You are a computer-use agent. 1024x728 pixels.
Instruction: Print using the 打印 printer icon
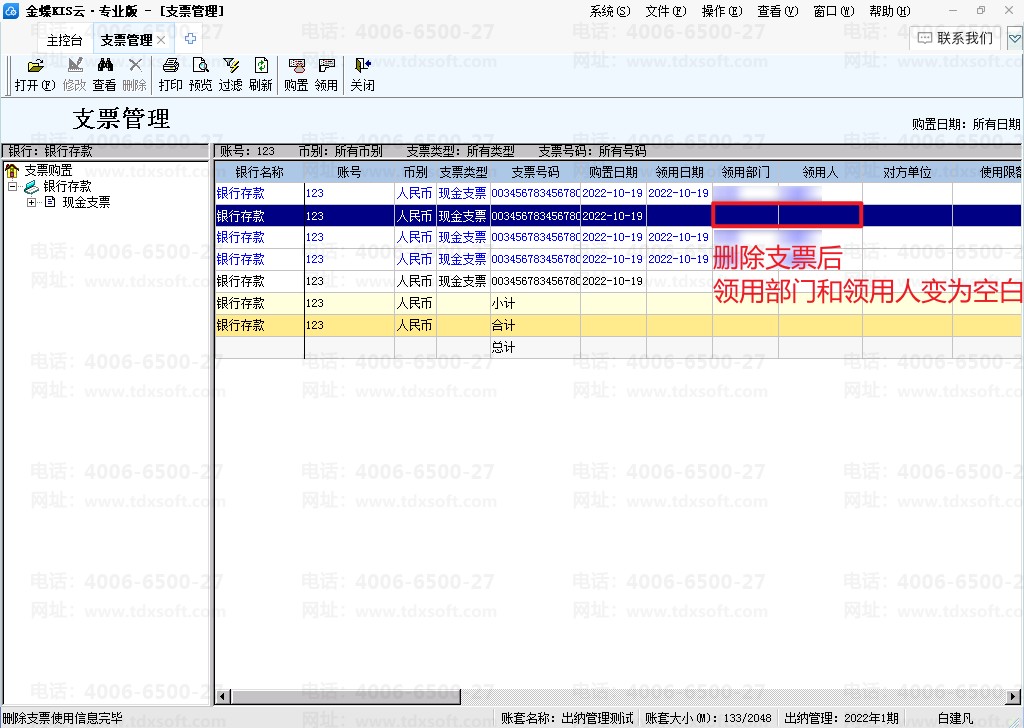tap(170, 65)
